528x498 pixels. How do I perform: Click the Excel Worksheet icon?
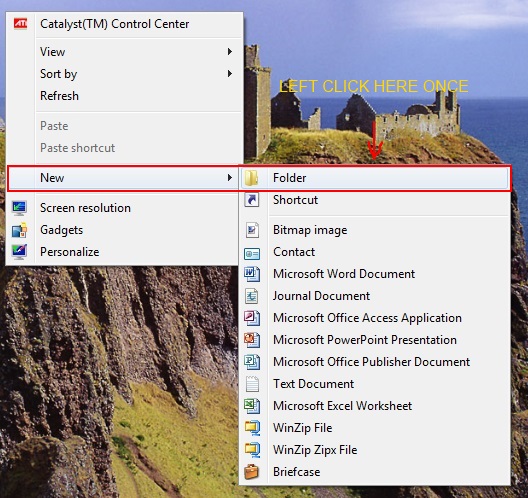point(252,406)
